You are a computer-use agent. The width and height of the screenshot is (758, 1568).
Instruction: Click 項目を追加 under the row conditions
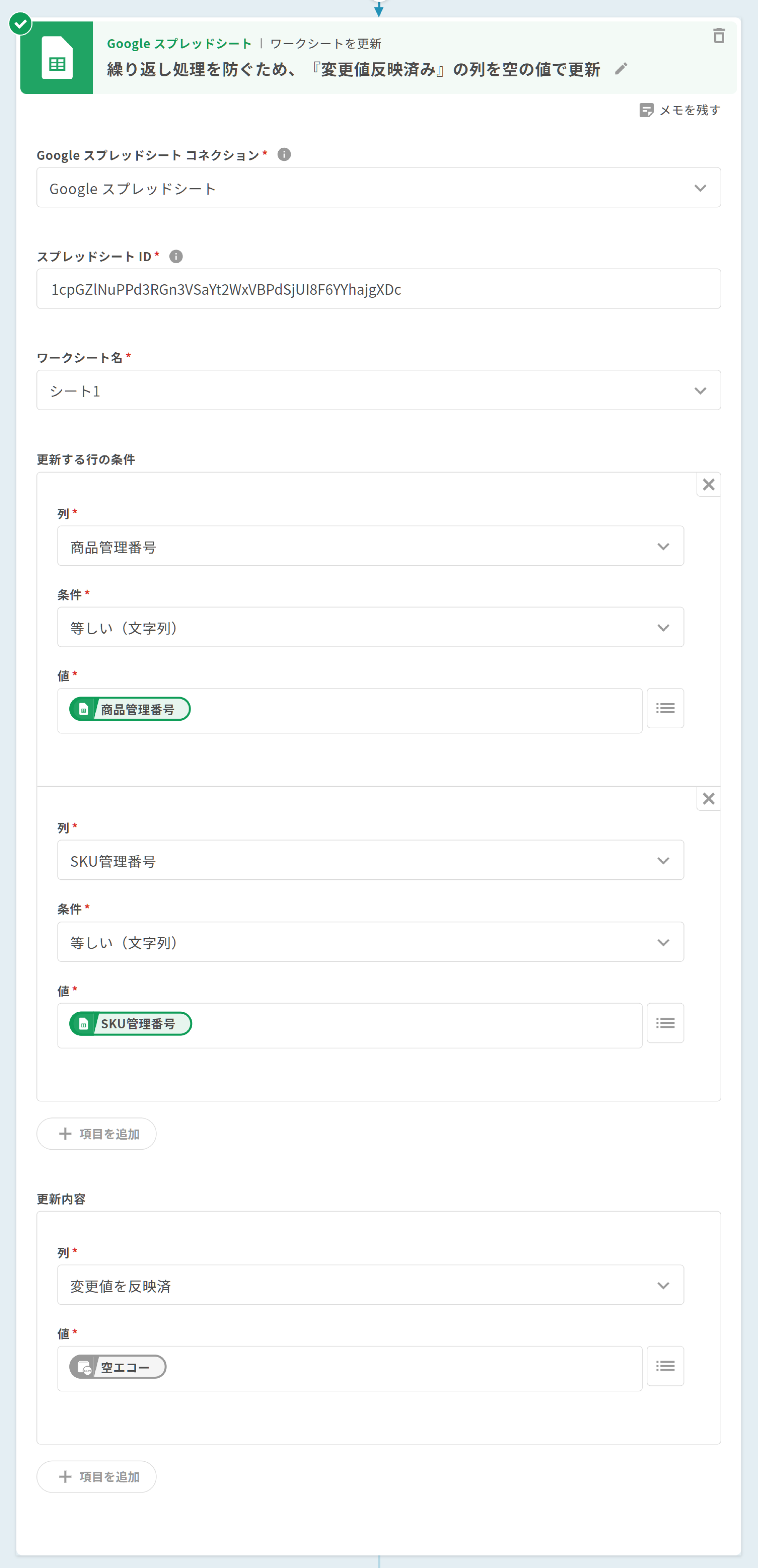pyautogui.click(x=97, y=1133)
